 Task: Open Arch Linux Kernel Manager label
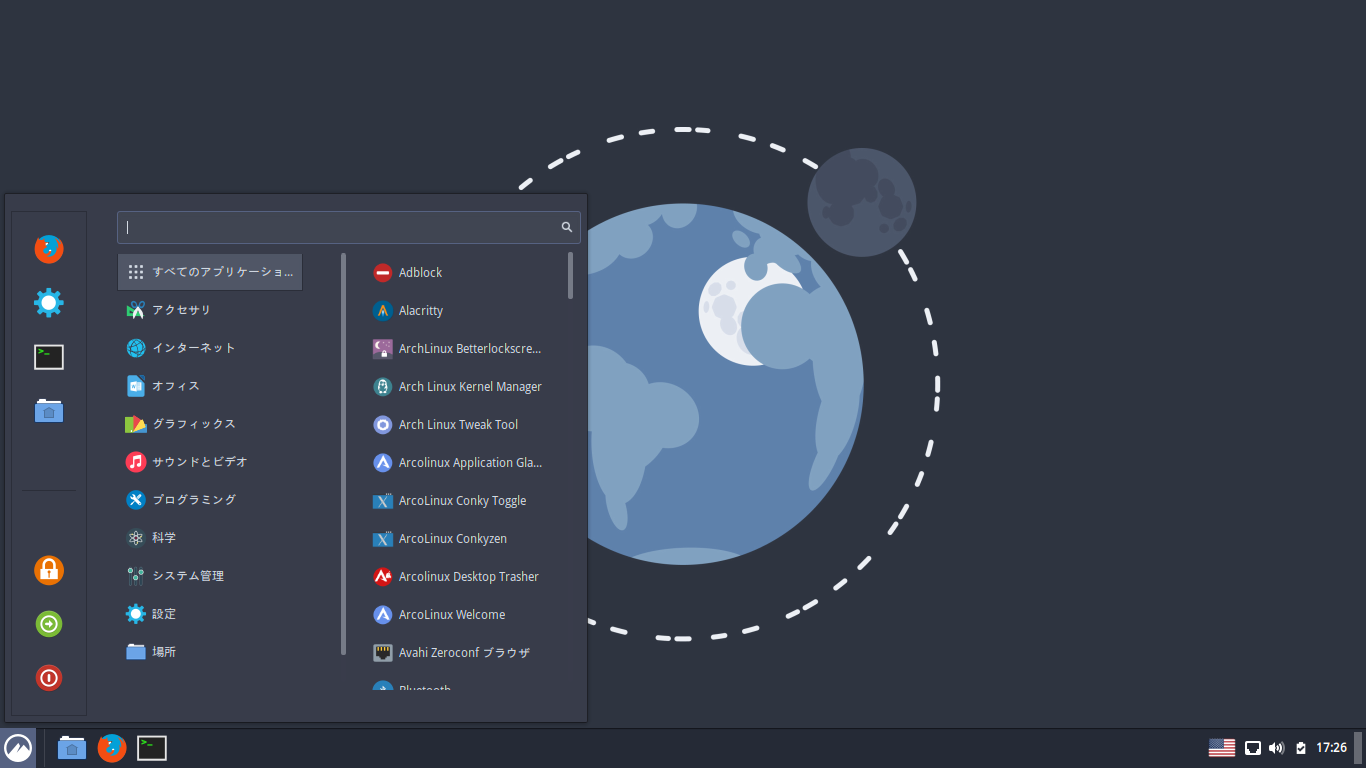pos(470,387)
